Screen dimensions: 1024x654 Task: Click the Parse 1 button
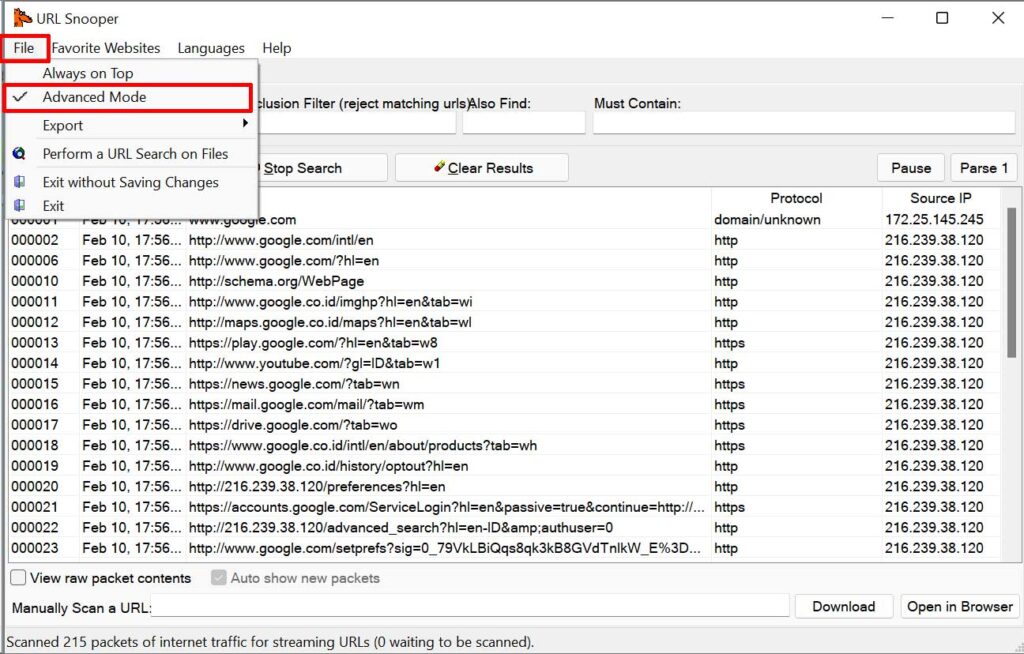pos(984,168)
